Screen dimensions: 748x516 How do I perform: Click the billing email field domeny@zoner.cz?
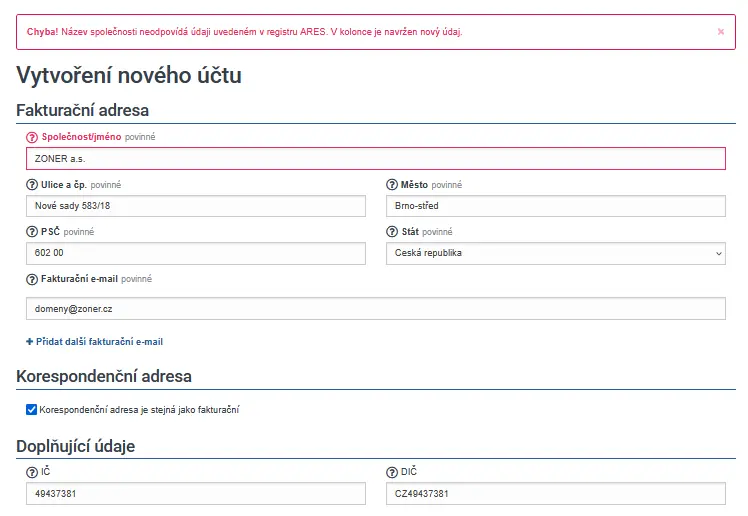click(375, 309)
